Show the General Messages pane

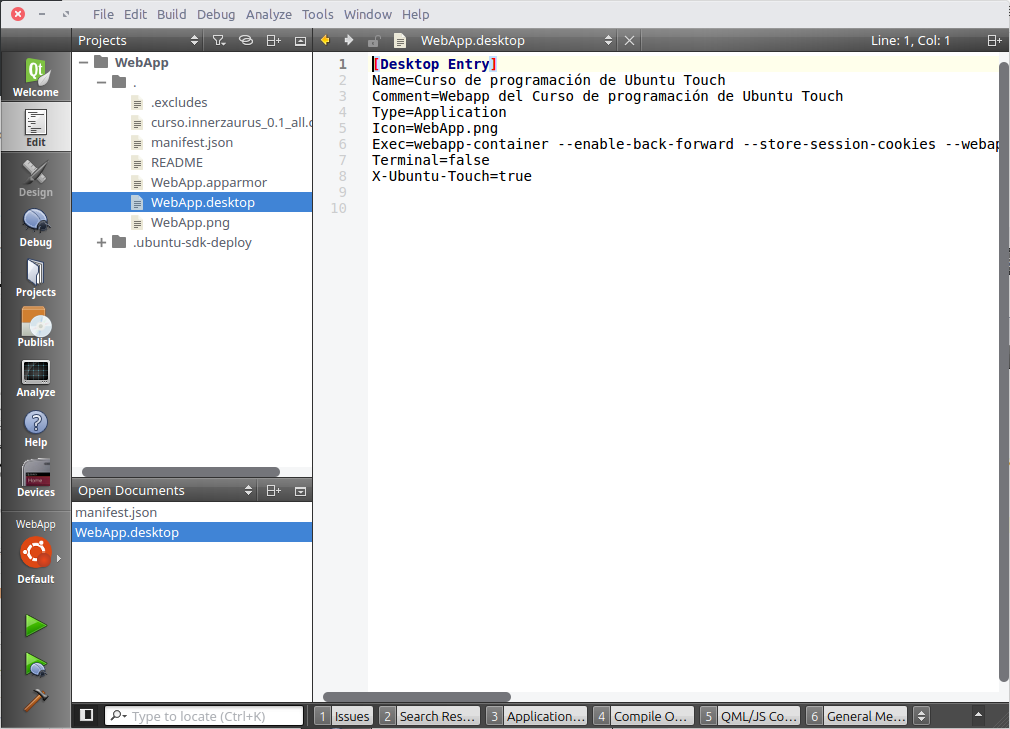(x=858, y=716)
